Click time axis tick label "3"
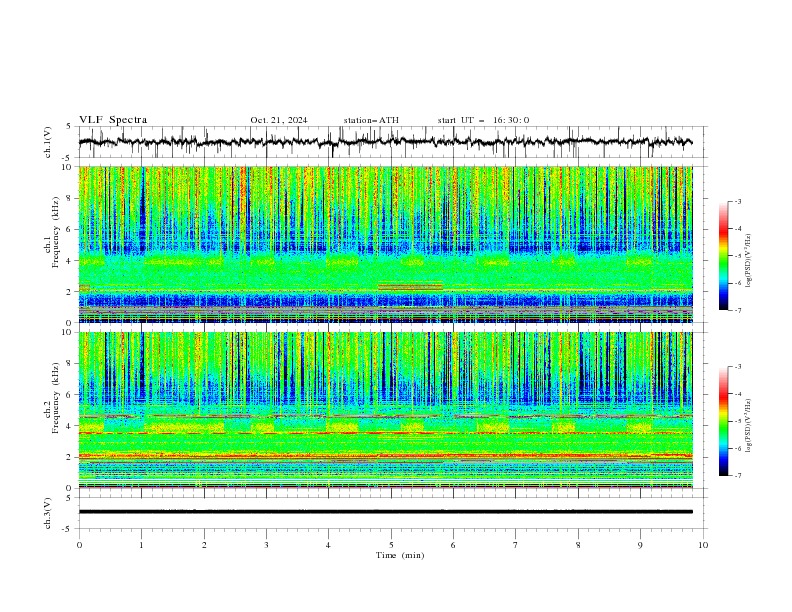 (x=266, y=545)
